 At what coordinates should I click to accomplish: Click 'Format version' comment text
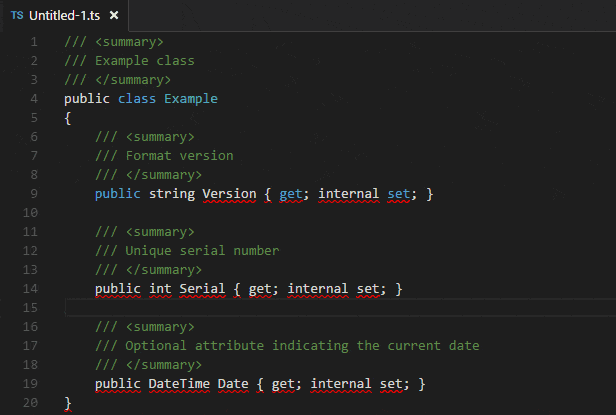[x=179, y=156]
